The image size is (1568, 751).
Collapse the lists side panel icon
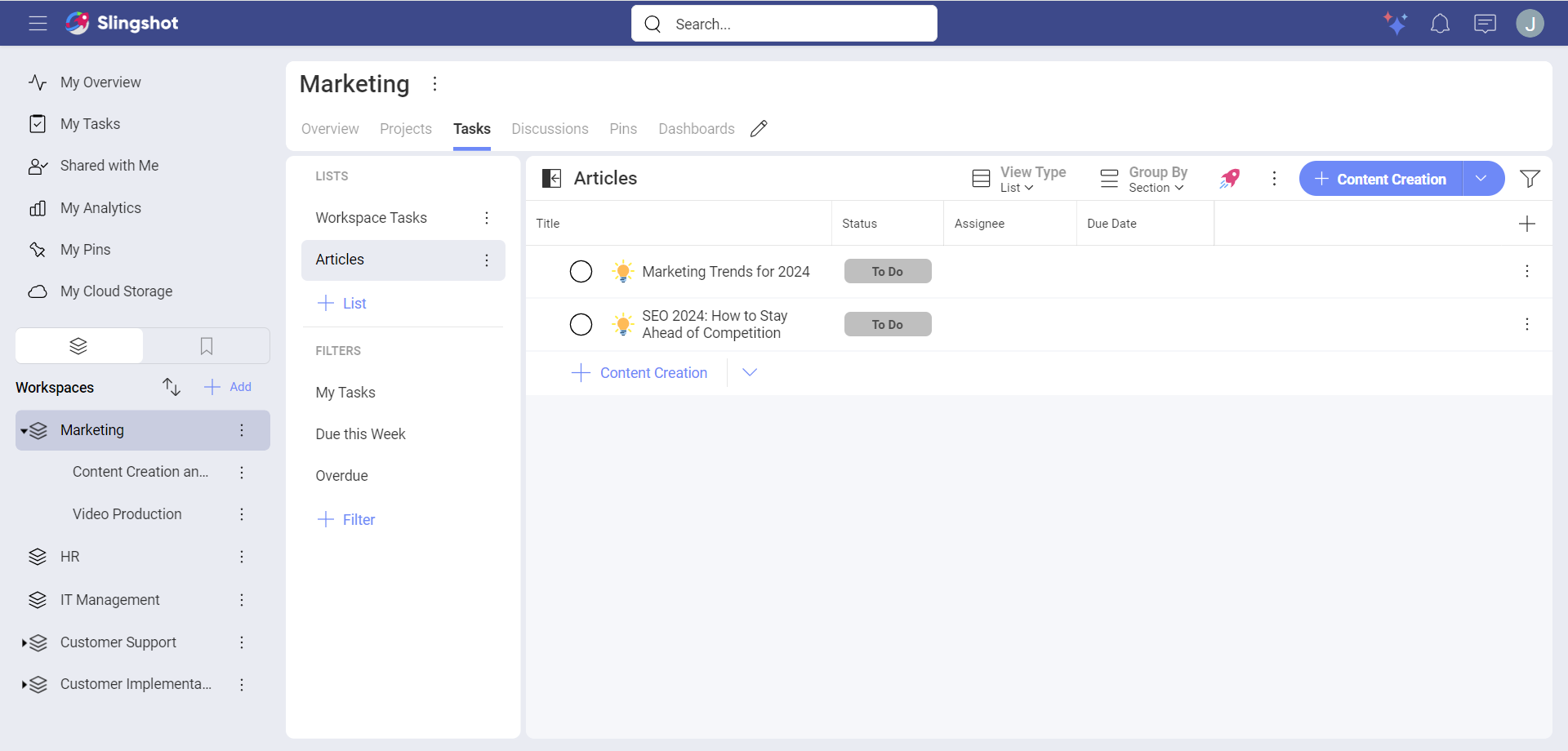click(x=552, y=179)
